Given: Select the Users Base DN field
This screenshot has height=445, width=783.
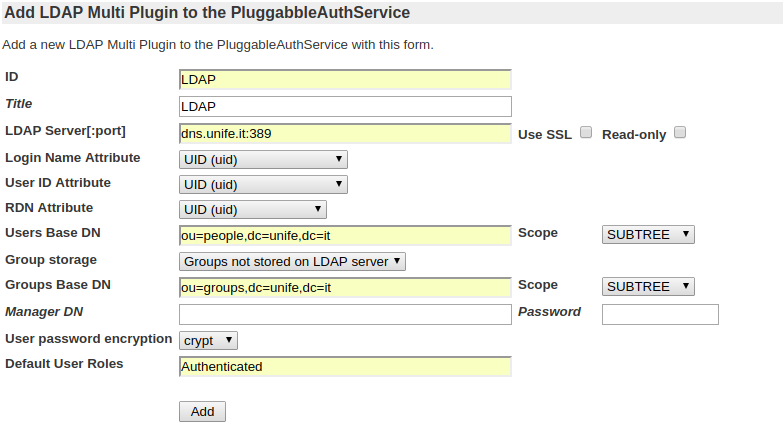Looking at the screenshot, I should tap(345, 235).
